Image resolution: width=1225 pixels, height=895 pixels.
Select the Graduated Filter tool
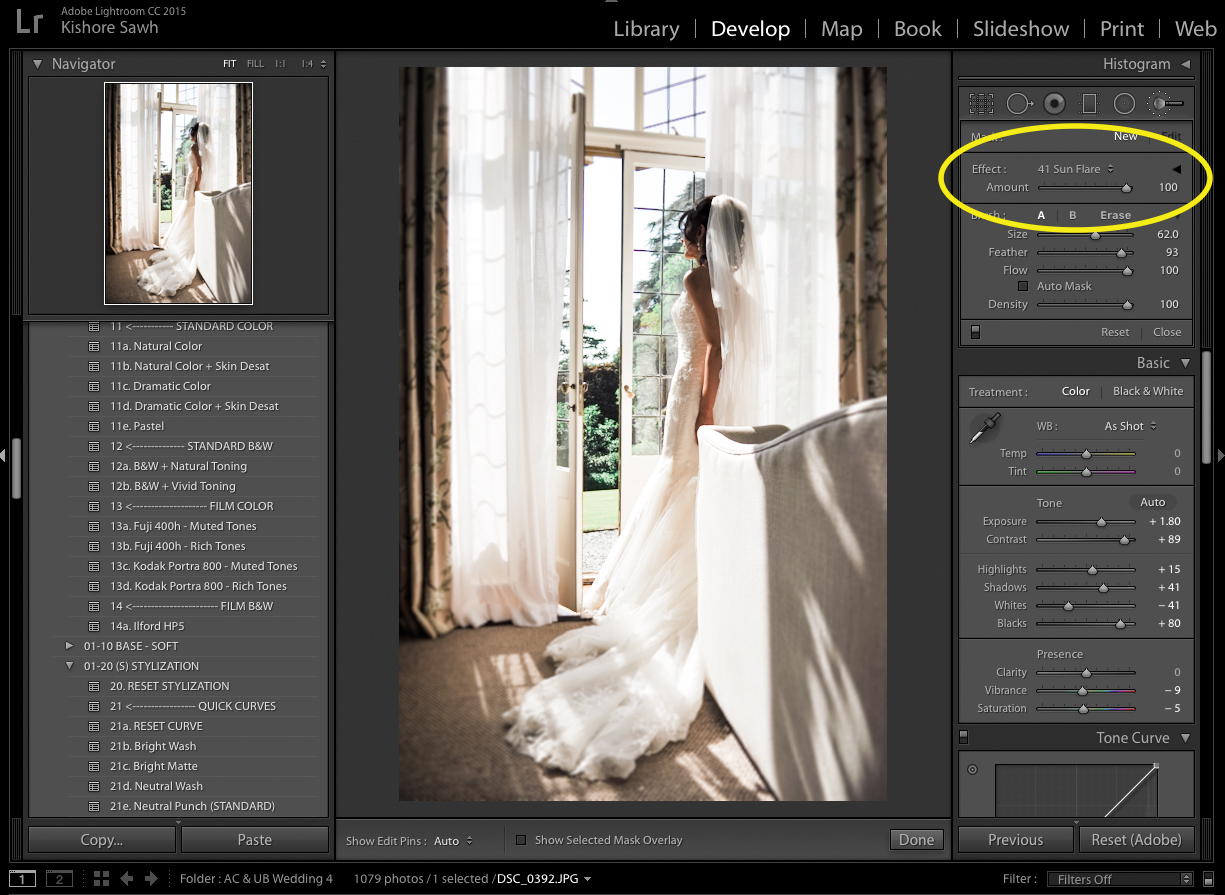[1089, 103]
